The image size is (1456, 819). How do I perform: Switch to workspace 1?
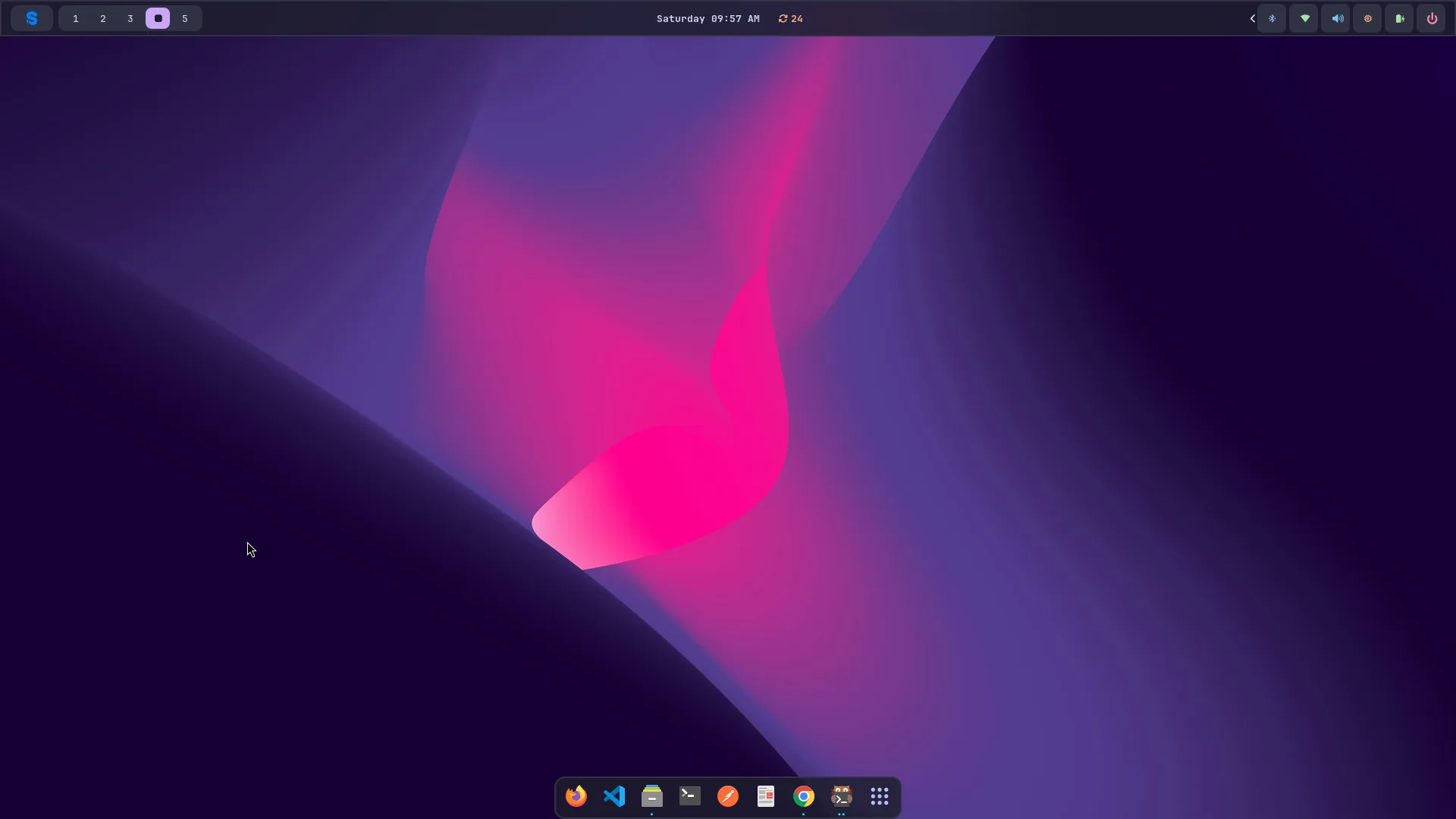pyautogui.click(x=76, y=18)
